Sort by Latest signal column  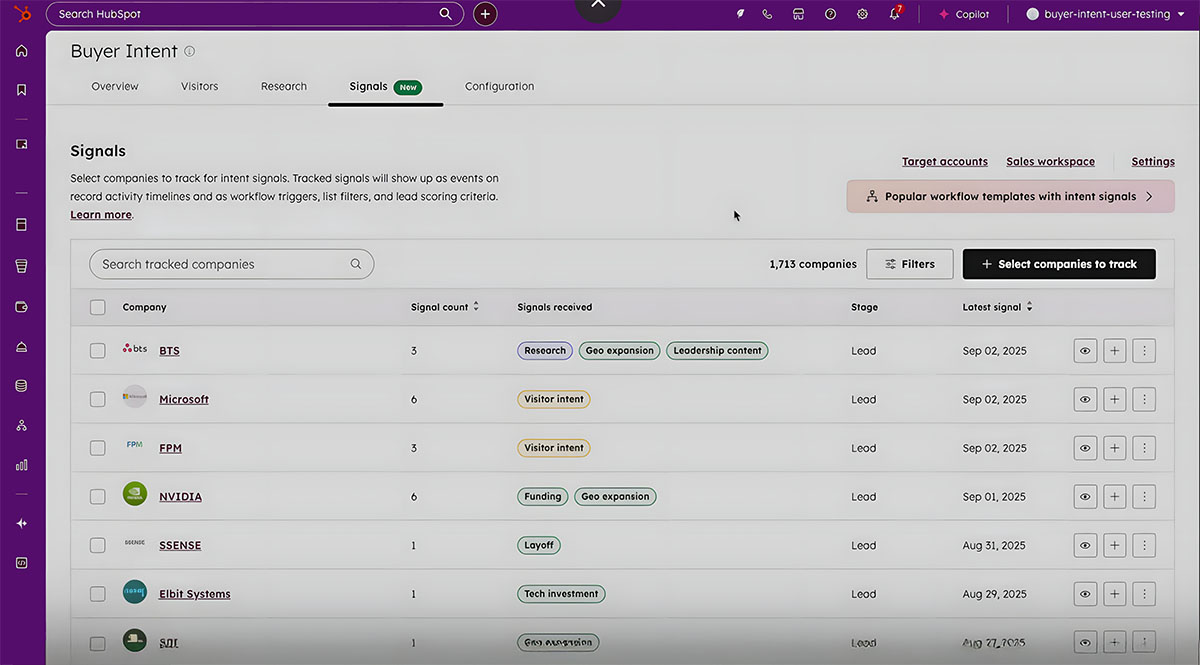997,307
